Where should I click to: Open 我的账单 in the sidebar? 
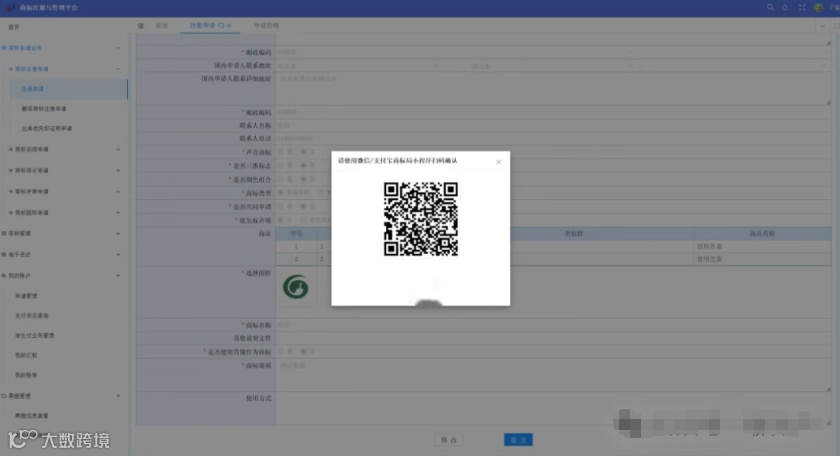pos(26,375)
